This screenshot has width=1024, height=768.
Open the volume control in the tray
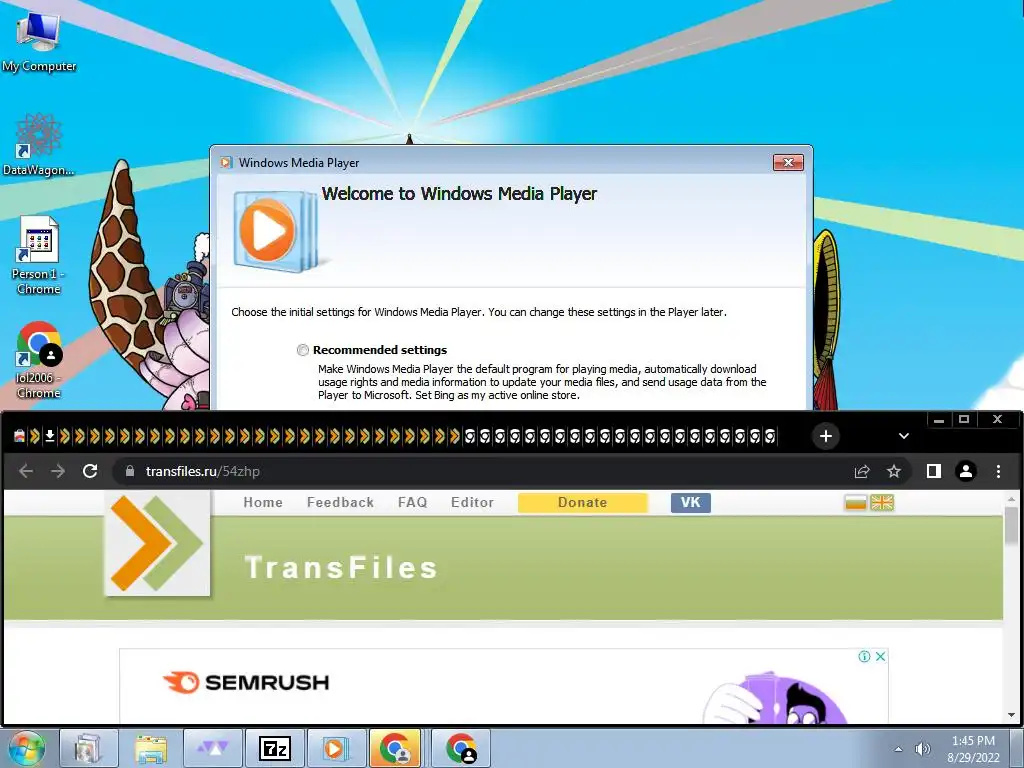[x=922, y=749]
